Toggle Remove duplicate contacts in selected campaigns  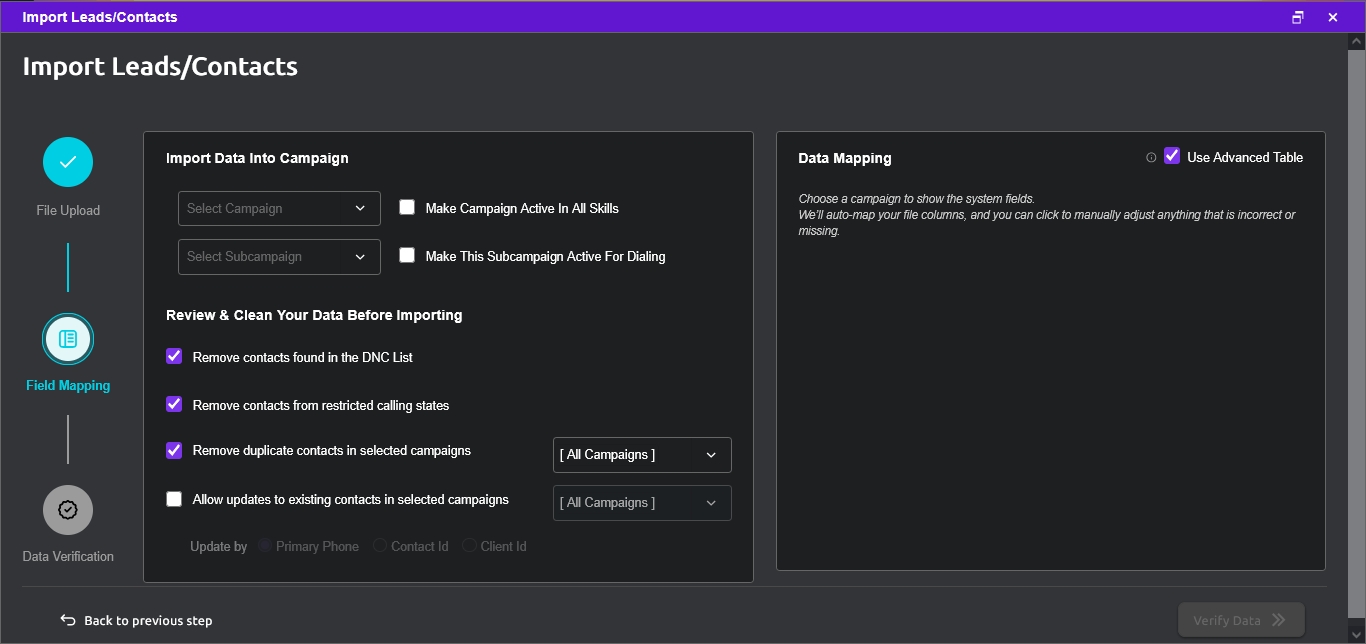(174, 450)
